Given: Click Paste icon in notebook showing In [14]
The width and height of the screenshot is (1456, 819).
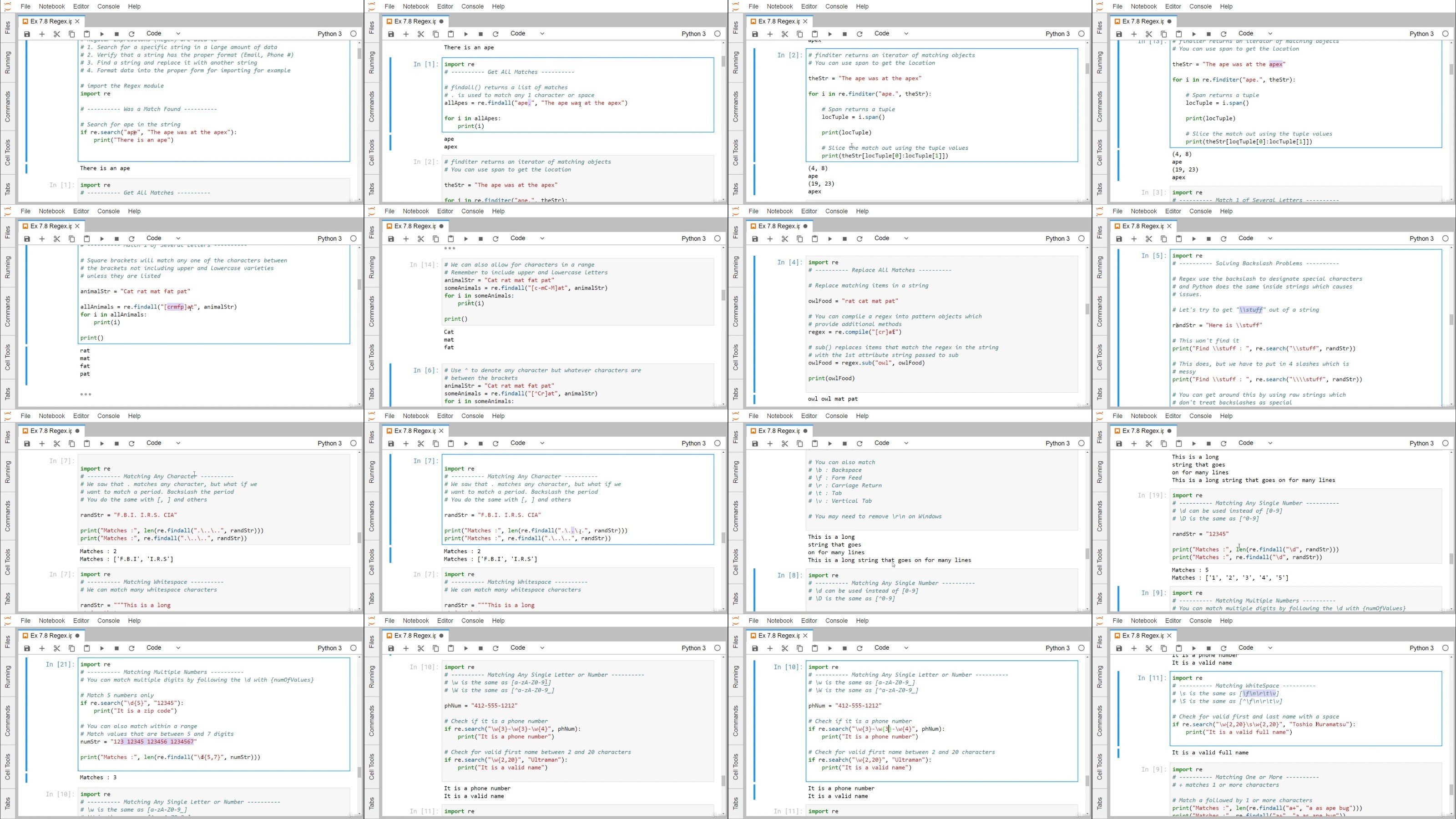Looking at the screenshot, I should (x=450, y=238).
